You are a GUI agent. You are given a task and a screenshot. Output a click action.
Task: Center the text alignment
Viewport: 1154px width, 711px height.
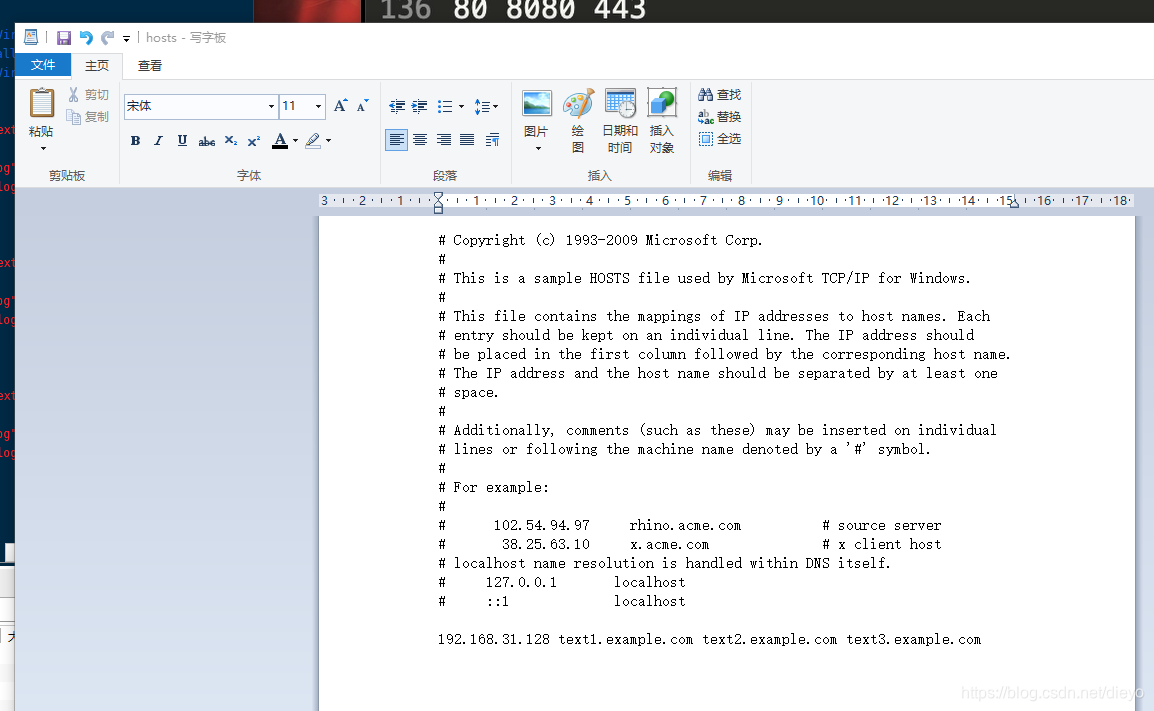[420, 140]
